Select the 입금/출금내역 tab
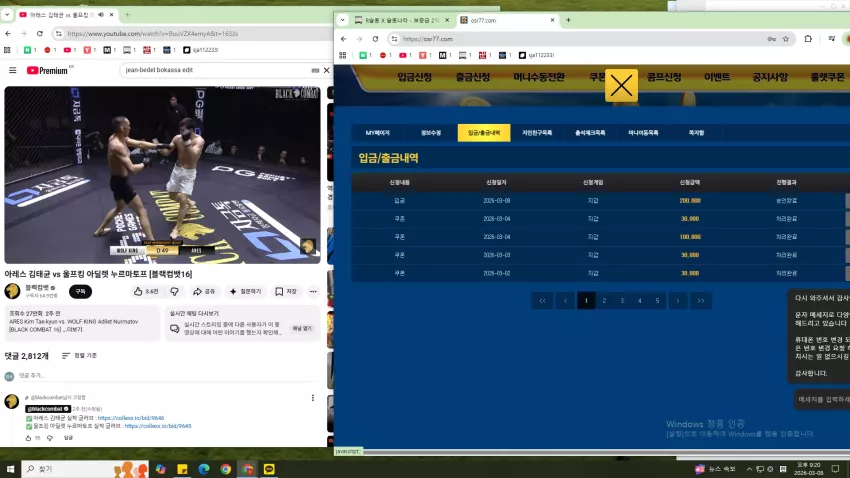The image size is (850, 478). (484, 133)
